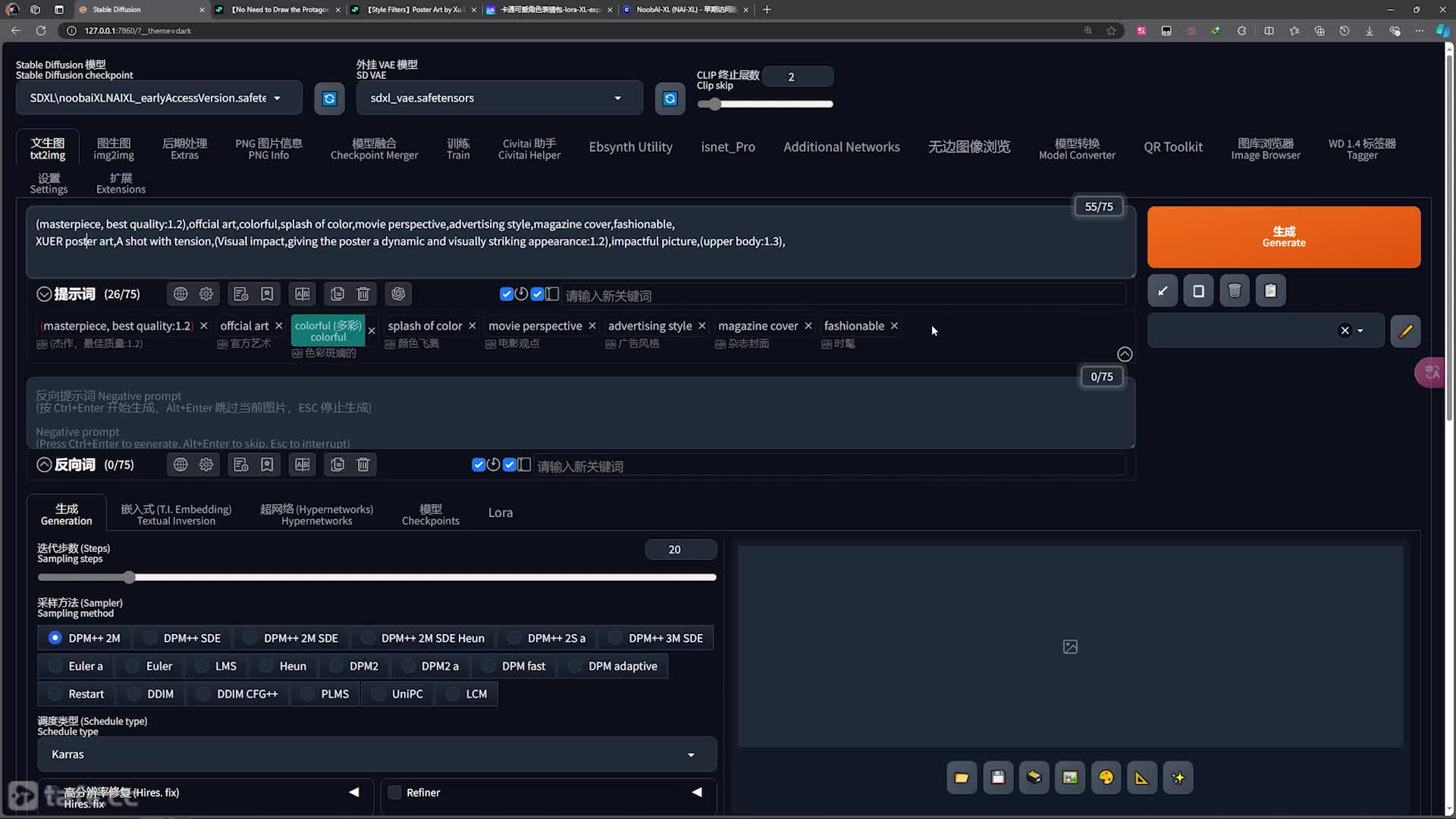Screen dimensions: 1456x819
Task: Go to the Extensions tab
Action: click(x=121, y=184)
